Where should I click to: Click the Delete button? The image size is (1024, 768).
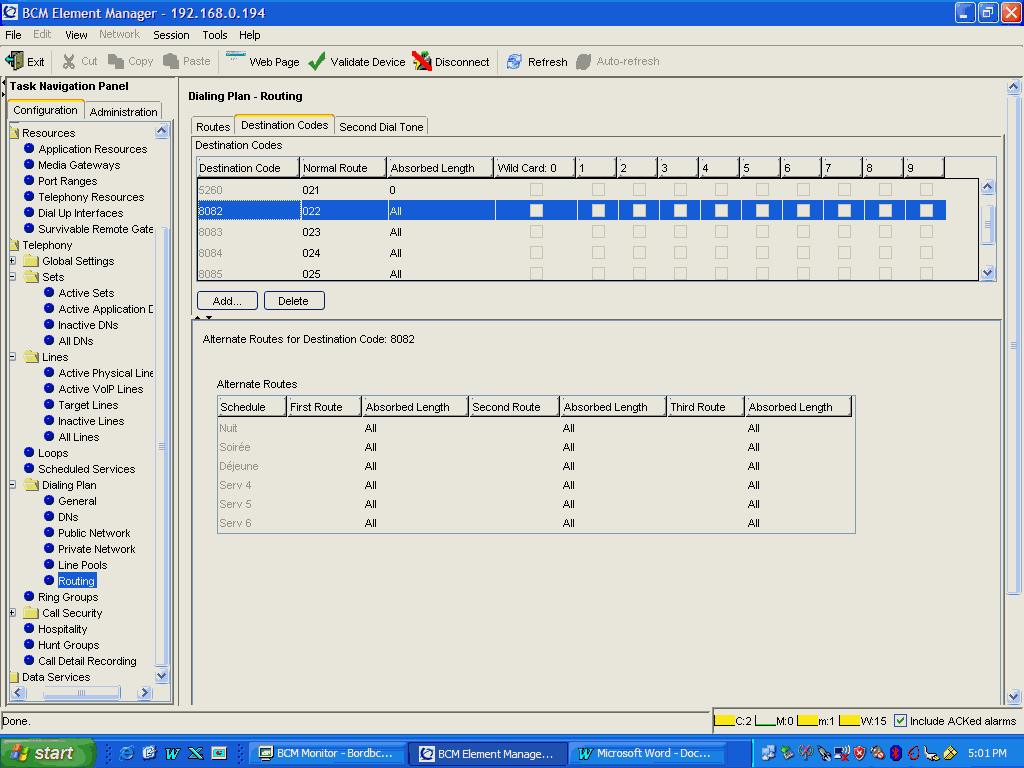pos(293,300)
